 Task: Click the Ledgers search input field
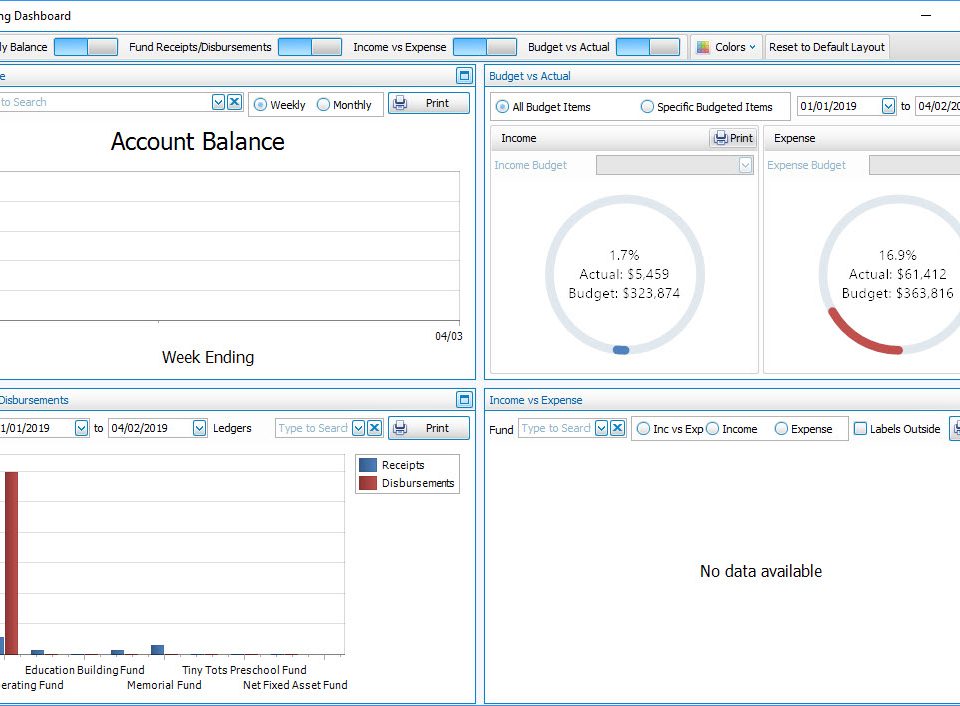tap(312, 428)
